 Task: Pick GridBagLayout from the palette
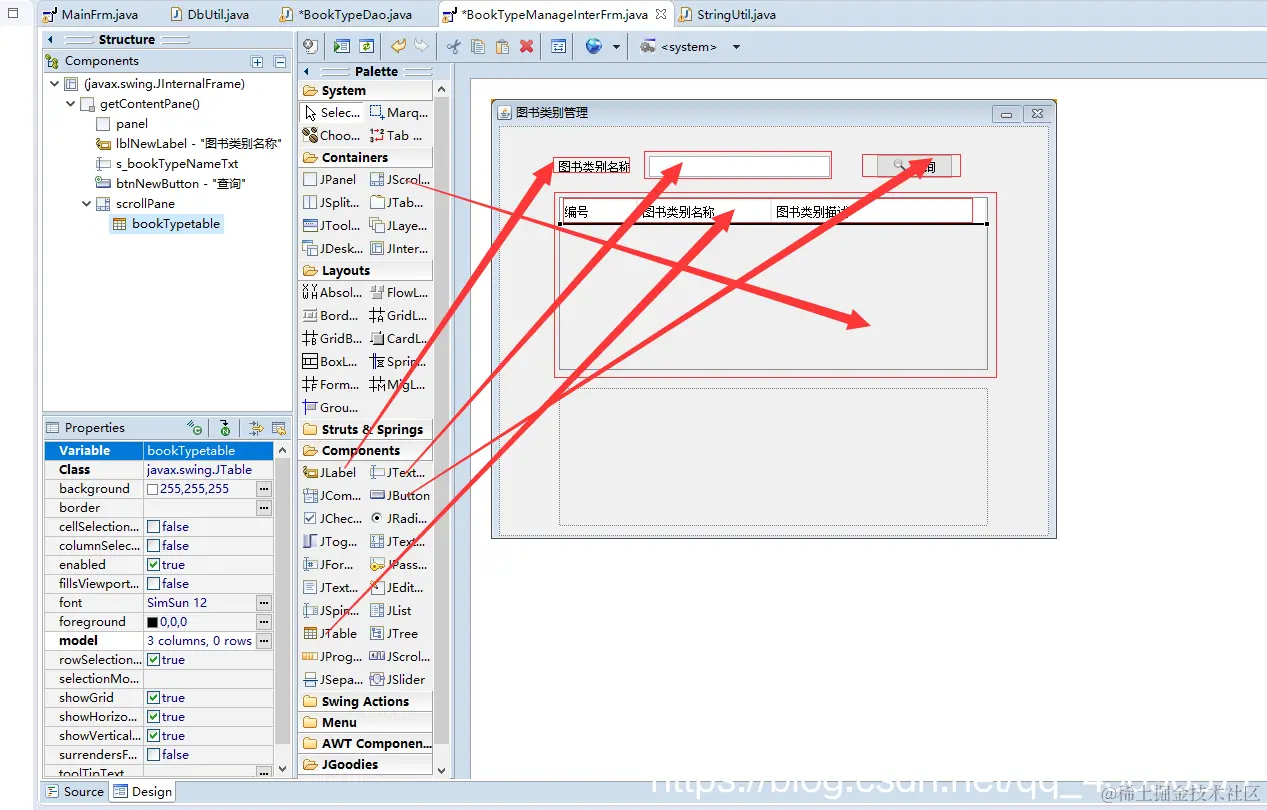point(332,339)
